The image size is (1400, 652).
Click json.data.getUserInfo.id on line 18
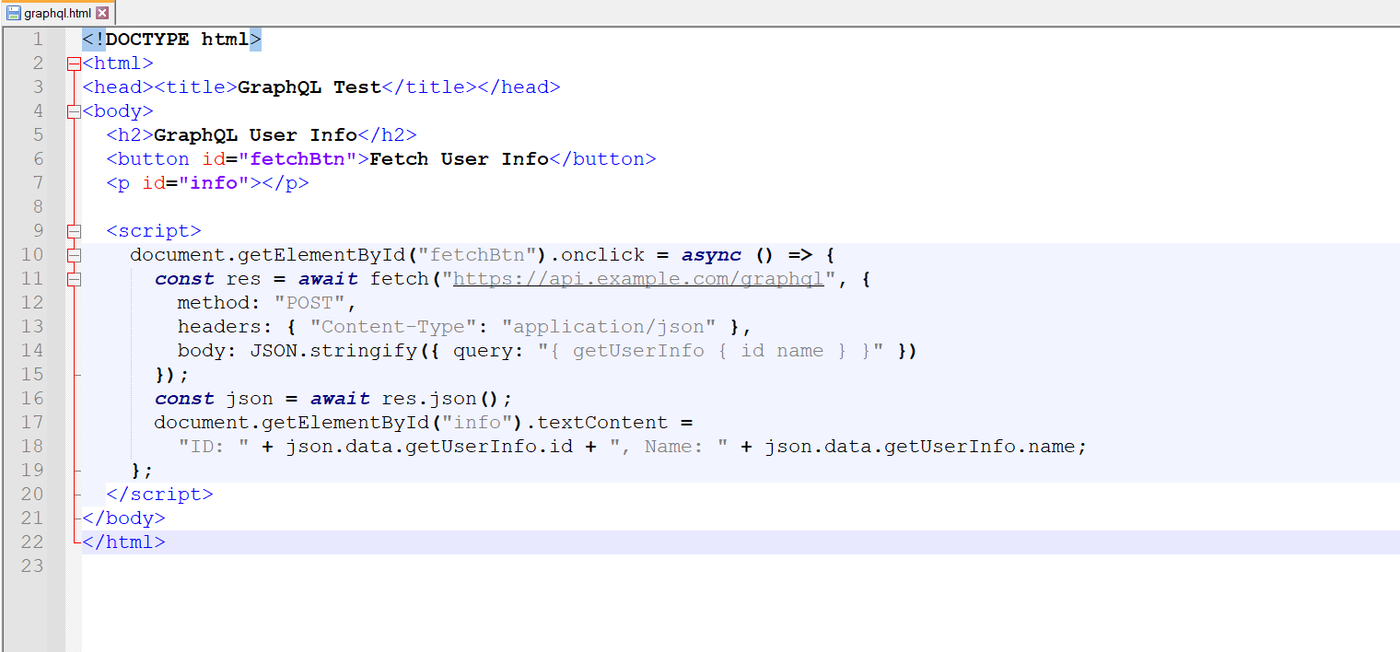(429, 447)
